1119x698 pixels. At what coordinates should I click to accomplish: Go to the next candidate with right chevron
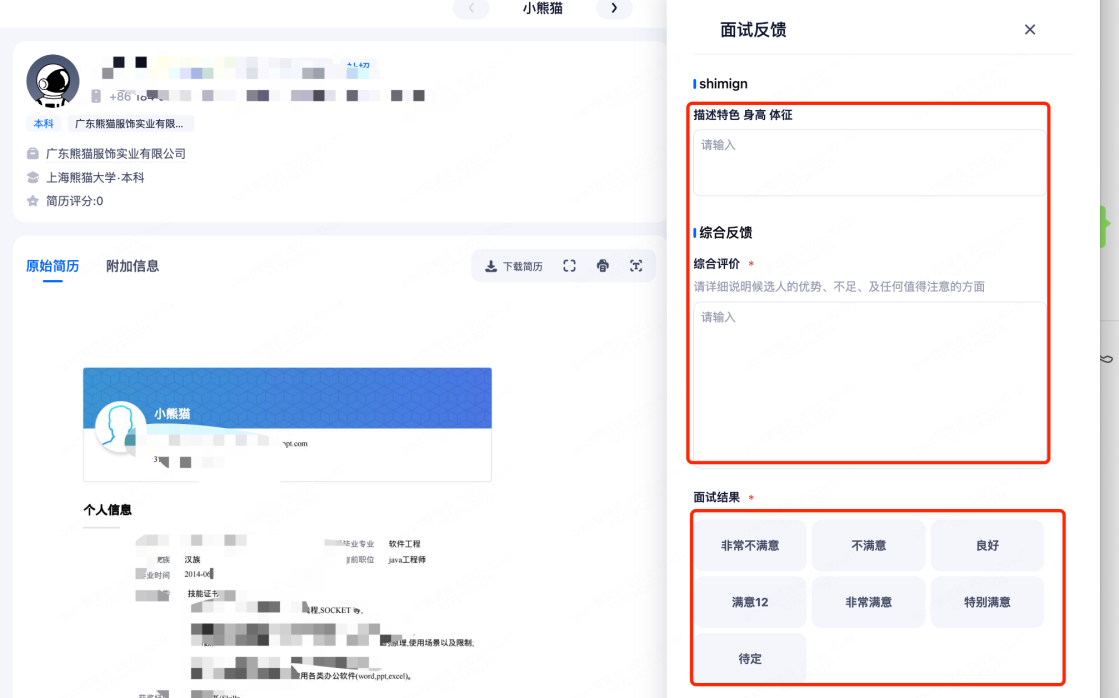pos(614,8)
